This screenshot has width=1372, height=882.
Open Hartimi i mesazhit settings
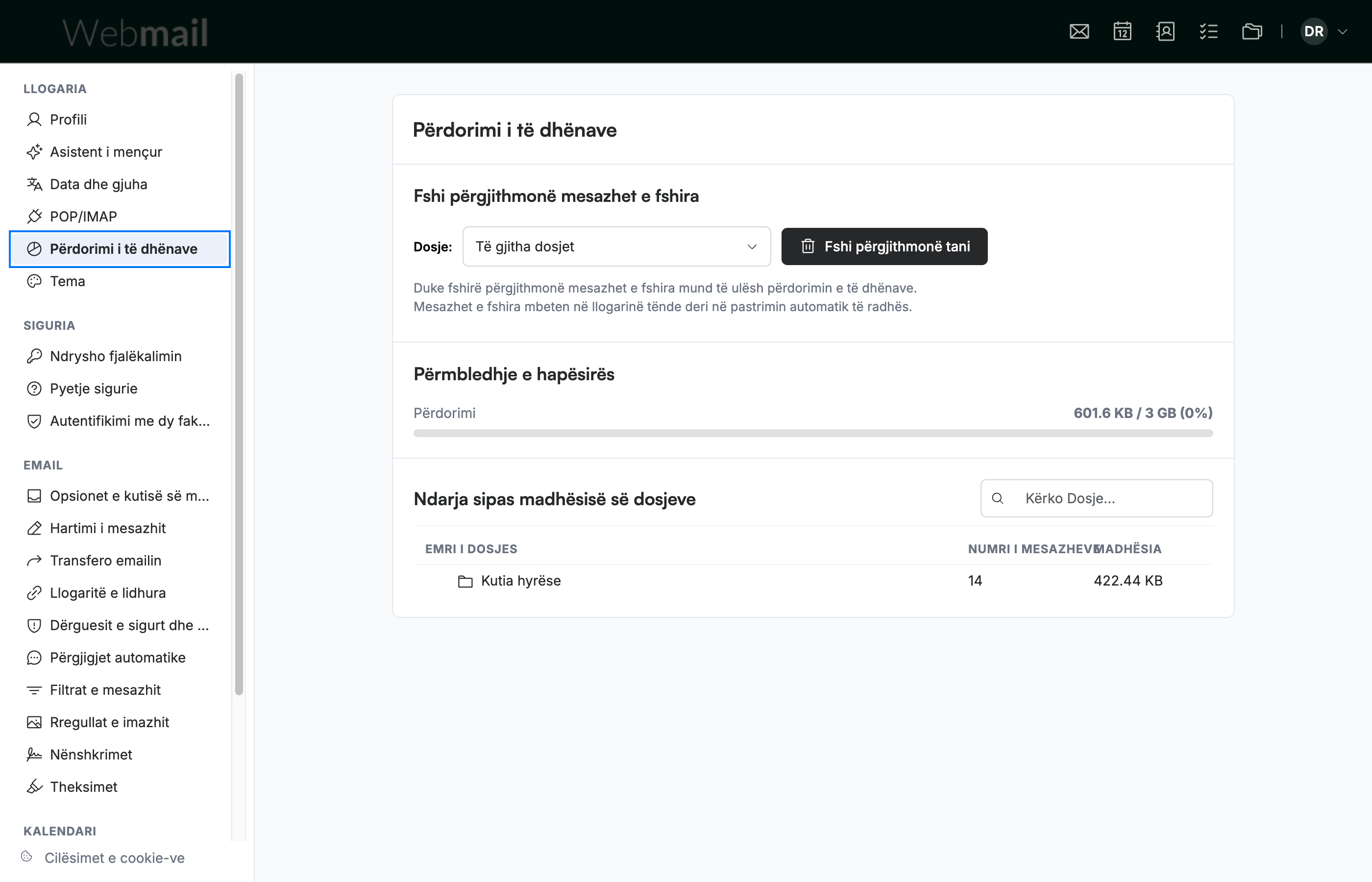(x=120, y=528)
